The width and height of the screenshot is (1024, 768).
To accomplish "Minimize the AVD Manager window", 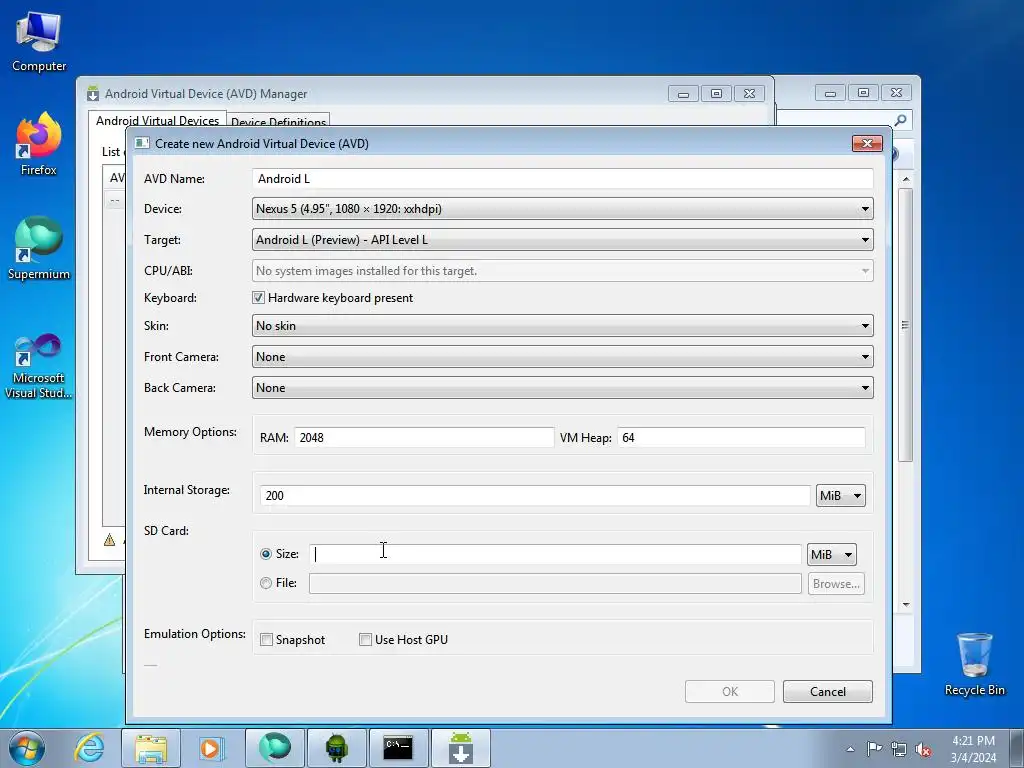I will 683,94.
